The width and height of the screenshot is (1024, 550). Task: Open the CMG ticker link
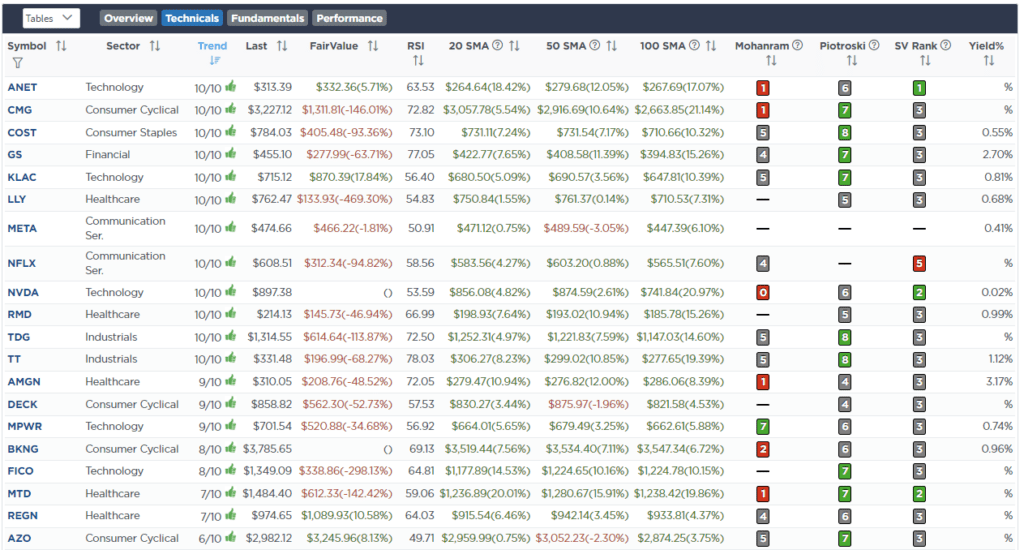20,110
